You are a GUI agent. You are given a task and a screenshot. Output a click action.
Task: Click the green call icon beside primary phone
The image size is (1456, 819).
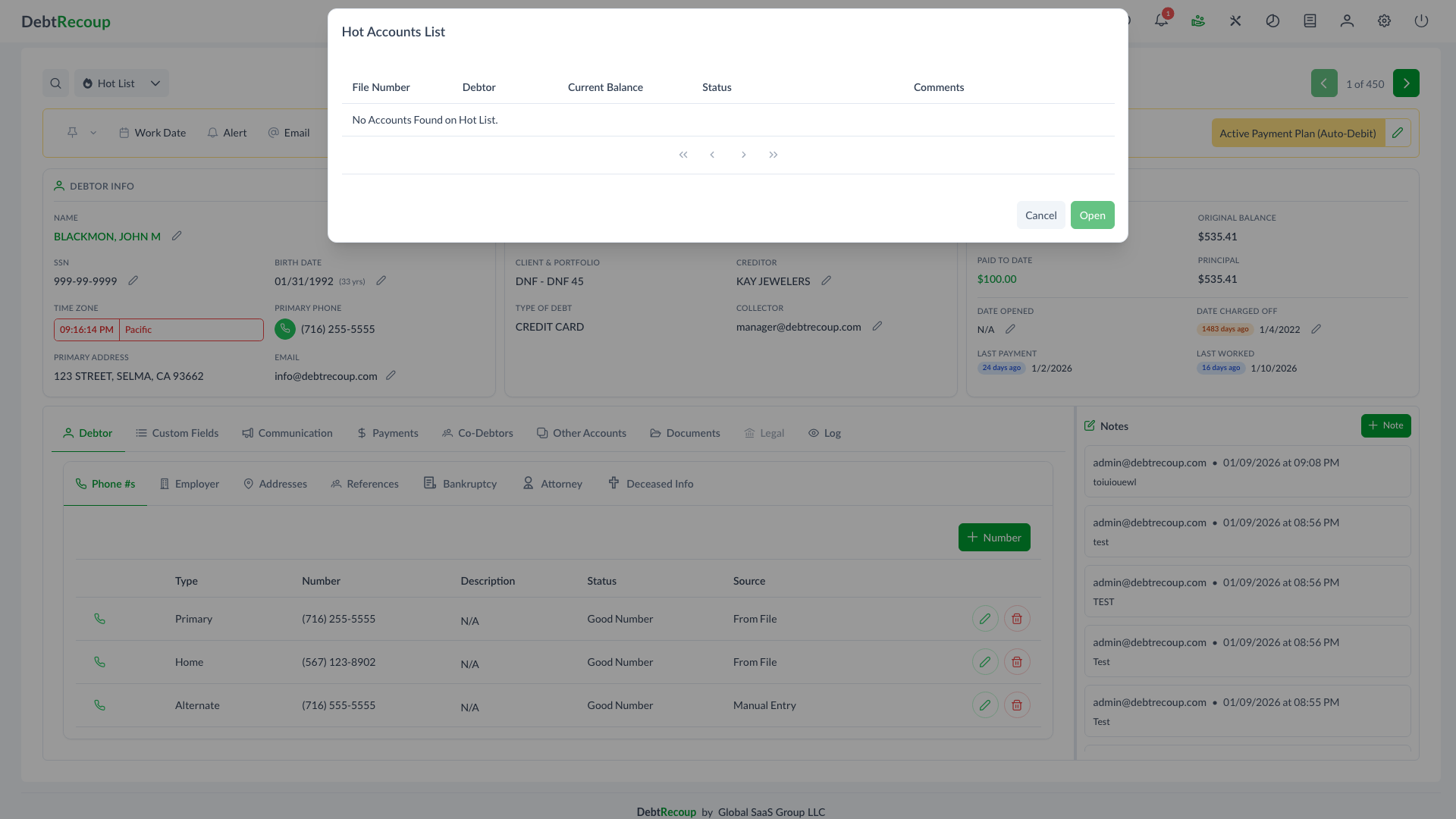[285, 329]
